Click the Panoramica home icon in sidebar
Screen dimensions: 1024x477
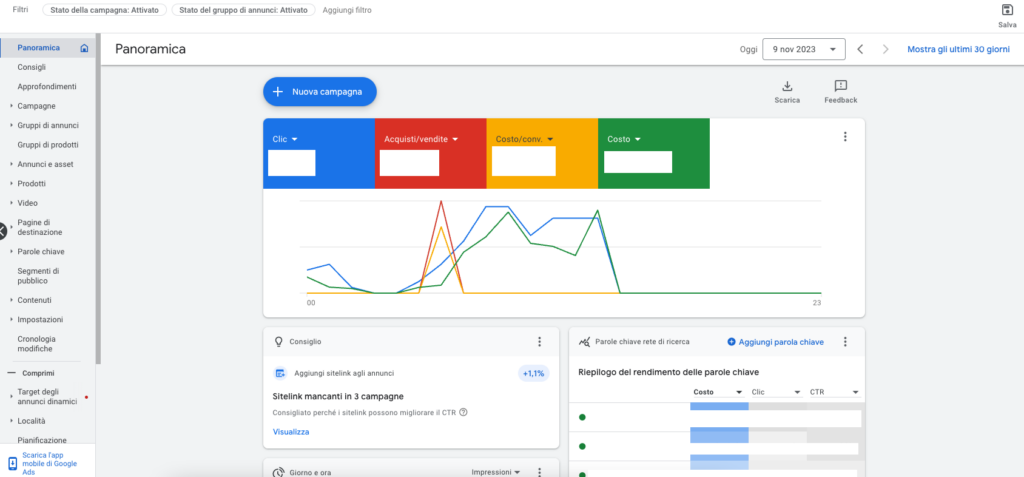click(84, 48)
